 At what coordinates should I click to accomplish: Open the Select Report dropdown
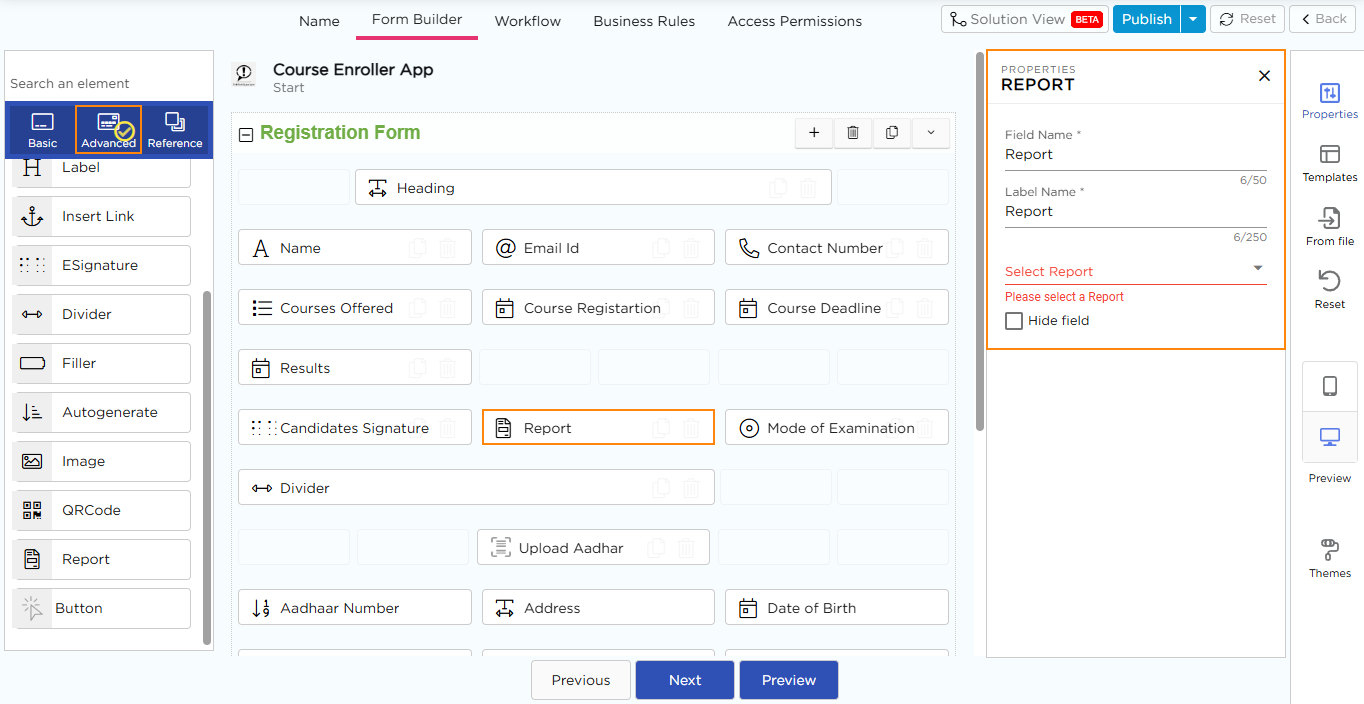tap(1135, 271)
